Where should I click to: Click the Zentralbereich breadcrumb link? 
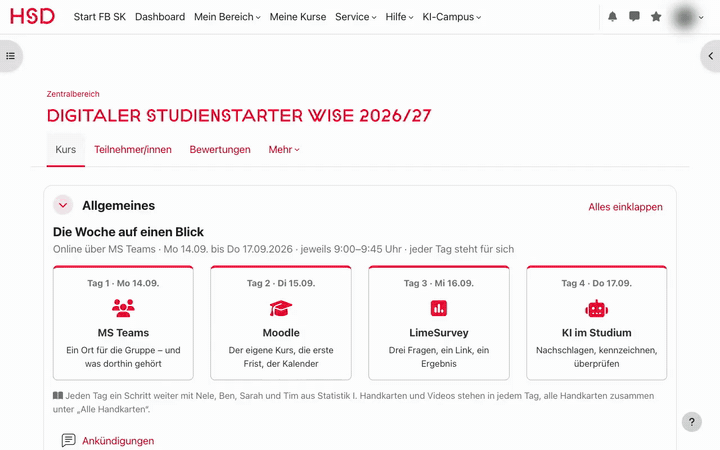point(73,94)
